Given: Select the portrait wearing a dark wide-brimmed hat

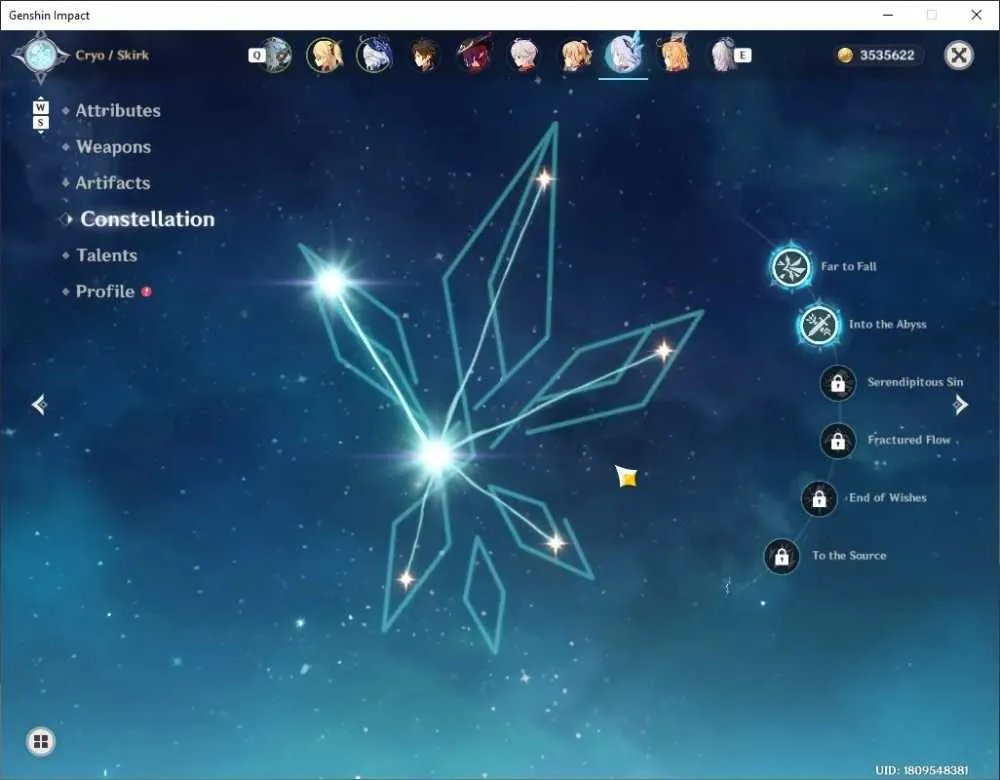Looking at the screenshot, I should pos(474,54).
